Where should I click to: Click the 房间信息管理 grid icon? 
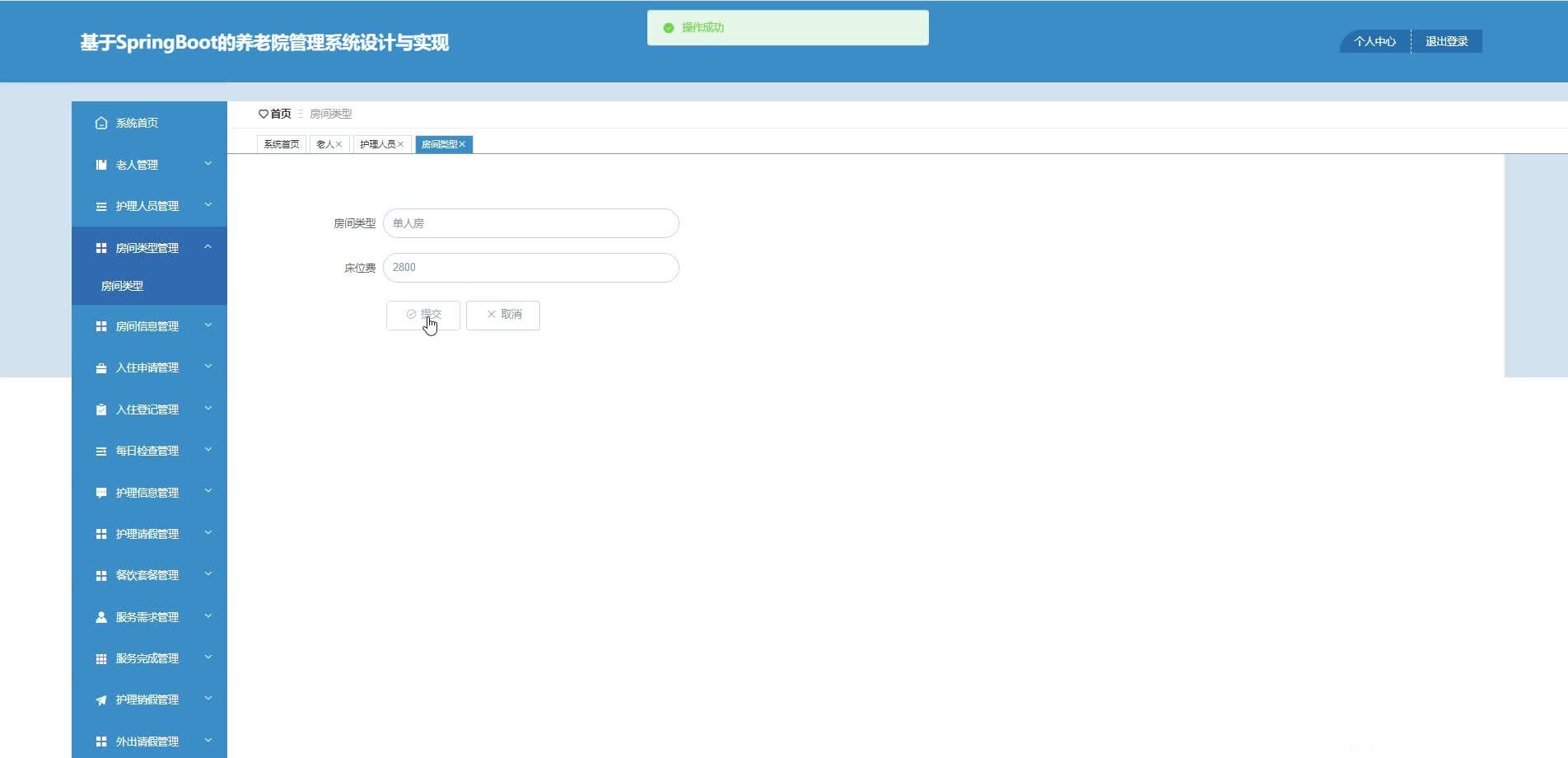tap(101, 326)
